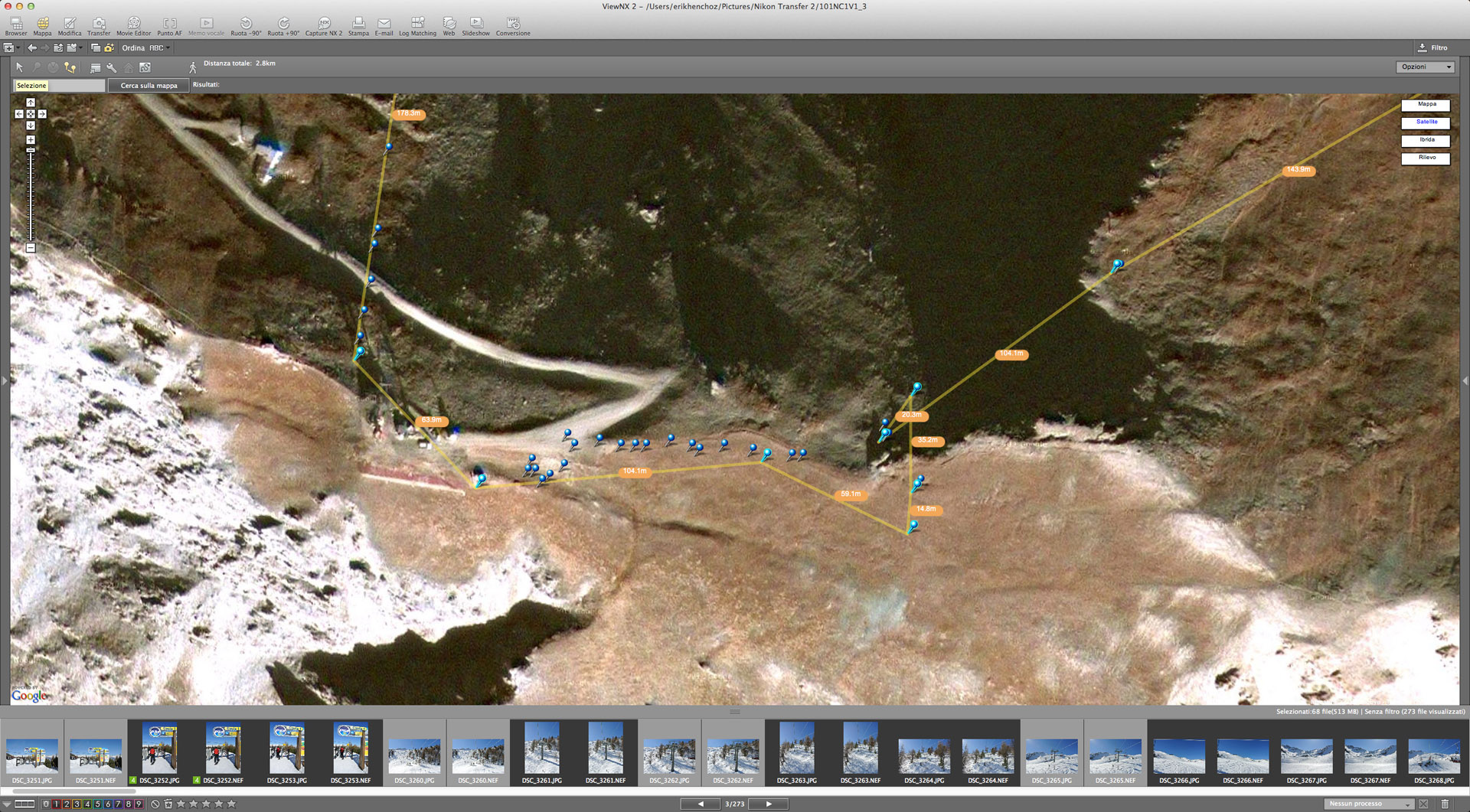
Task: Open Conversione file tool
Action: [x=513, y=27]
